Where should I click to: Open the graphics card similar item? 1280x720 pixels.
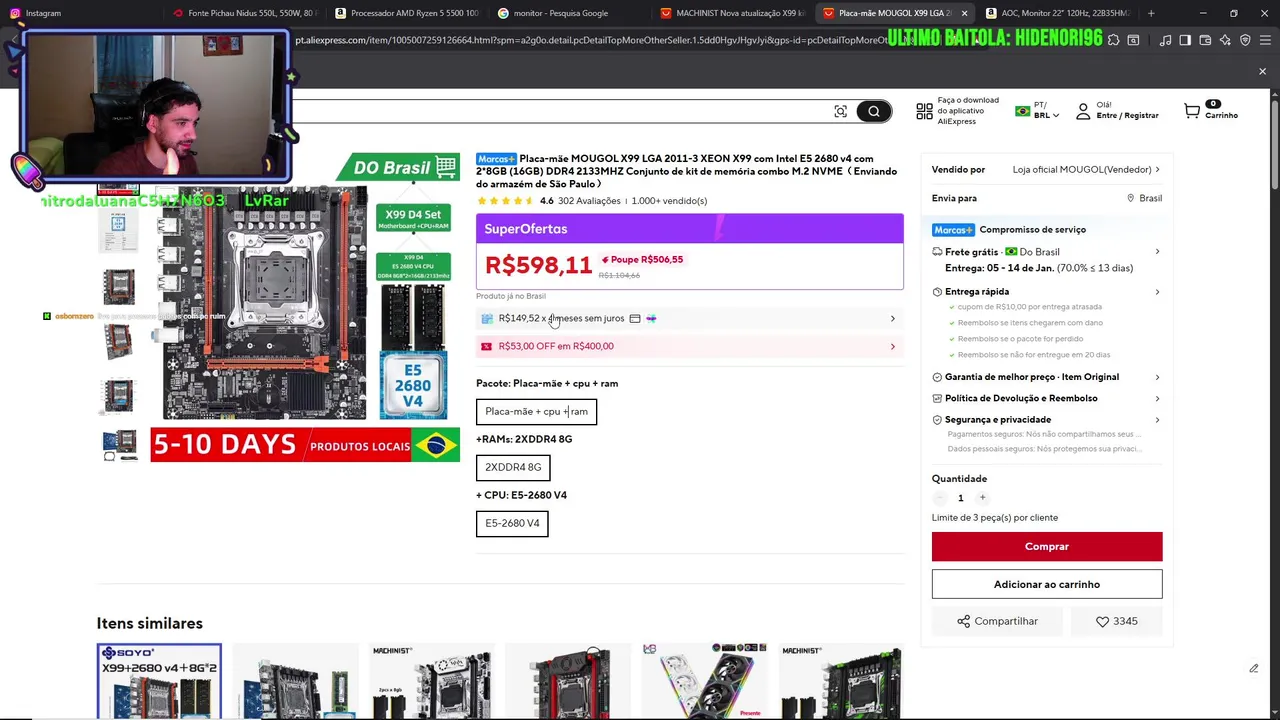click(705, 681)
